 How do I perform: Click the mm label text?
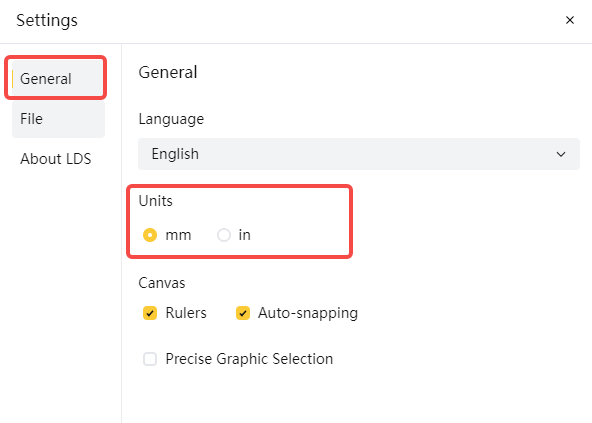[x=178, y=235]
